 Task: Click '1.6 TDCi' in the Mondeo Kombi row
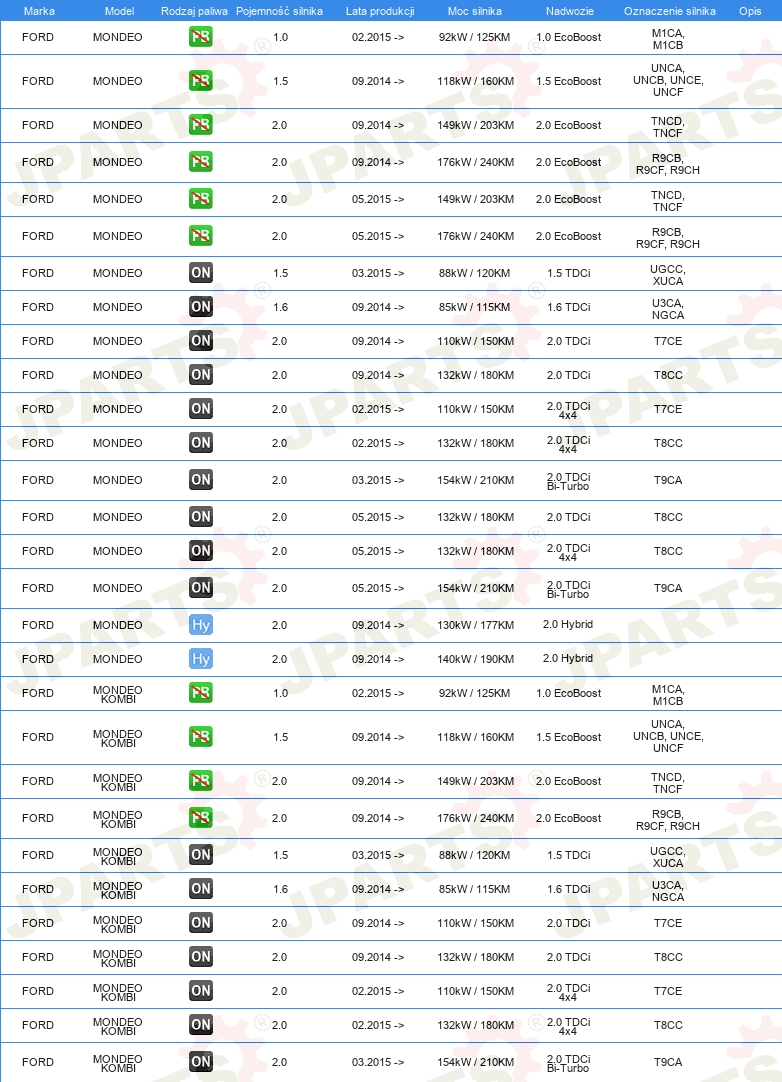569,889
